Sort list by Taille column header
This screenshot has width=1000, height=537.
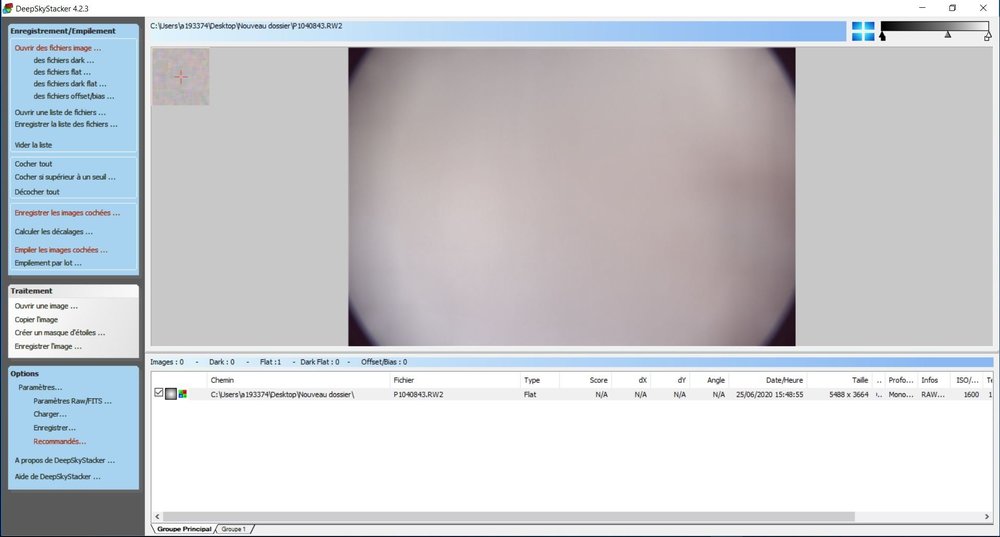coord(839,380)
